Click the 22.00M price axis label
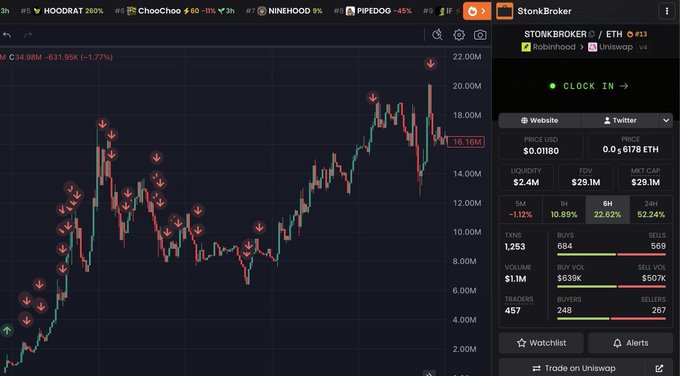680x376 pixels. [x=467, y=57]
